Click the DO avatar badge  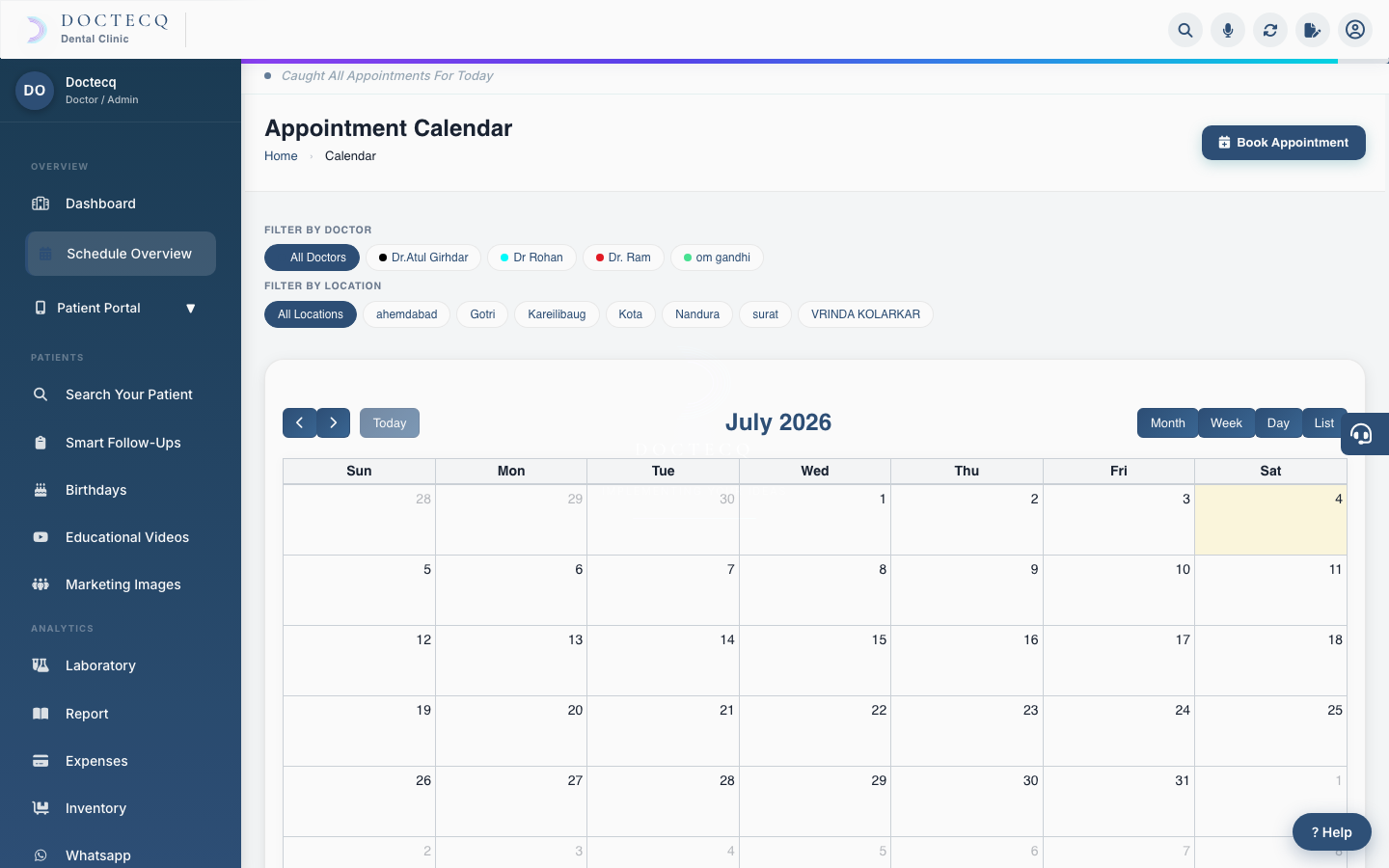35,91
